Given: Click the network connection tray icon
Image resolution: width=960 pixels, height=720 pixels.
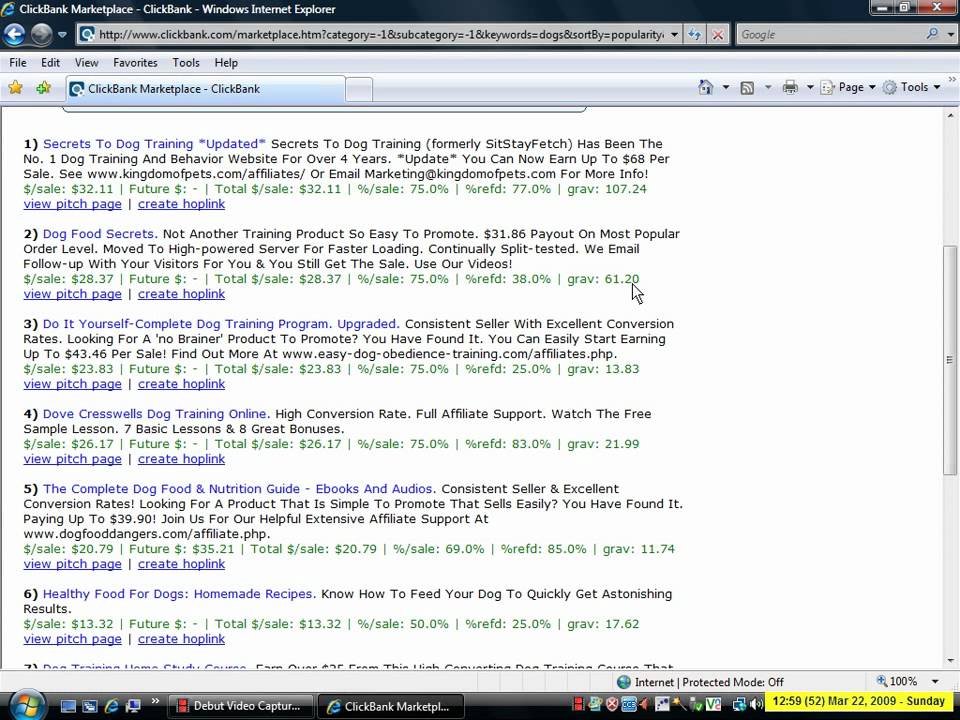Looking at the screenshot, I should coord(740,705).
